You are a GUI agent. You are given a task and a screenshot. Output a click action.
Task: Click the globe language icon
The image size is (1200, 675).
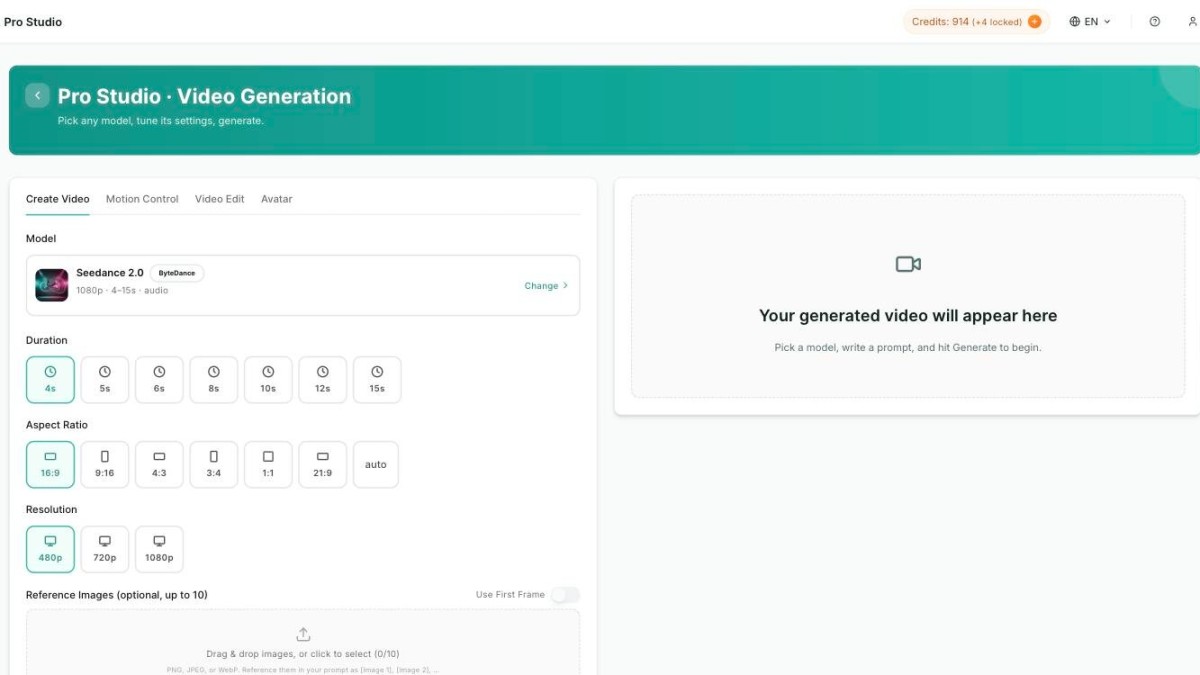point(1075,21)
